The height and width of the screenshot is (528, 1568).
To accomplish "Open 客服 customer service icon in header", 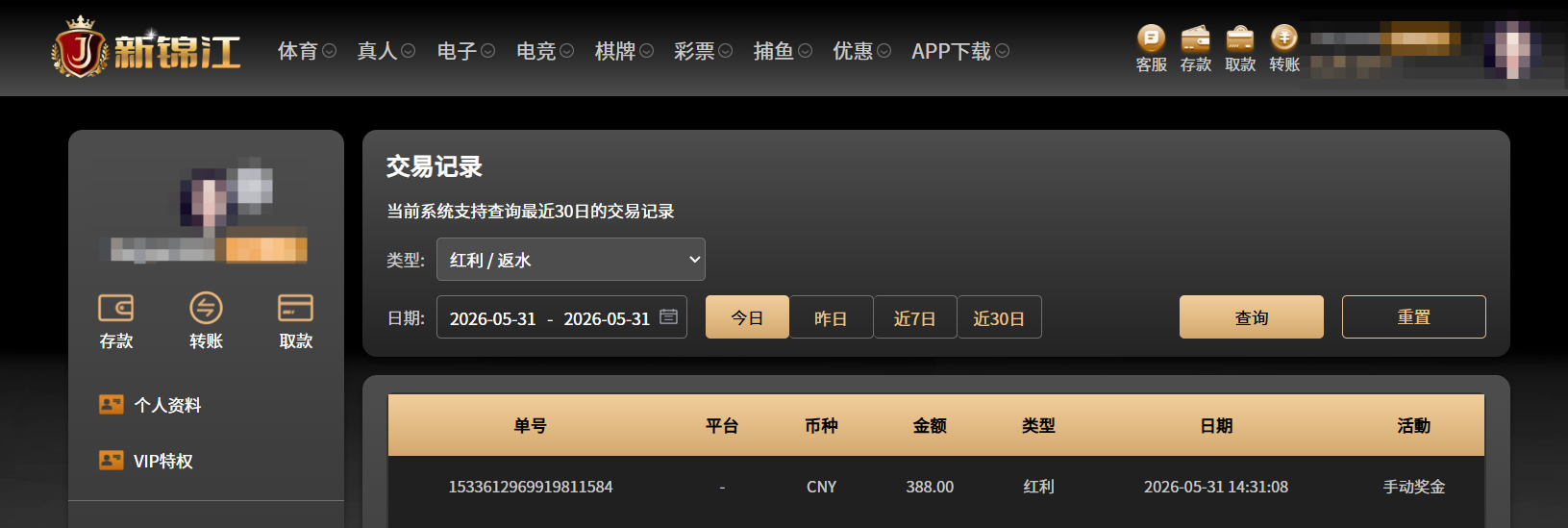I will [x=1151, y=38].
